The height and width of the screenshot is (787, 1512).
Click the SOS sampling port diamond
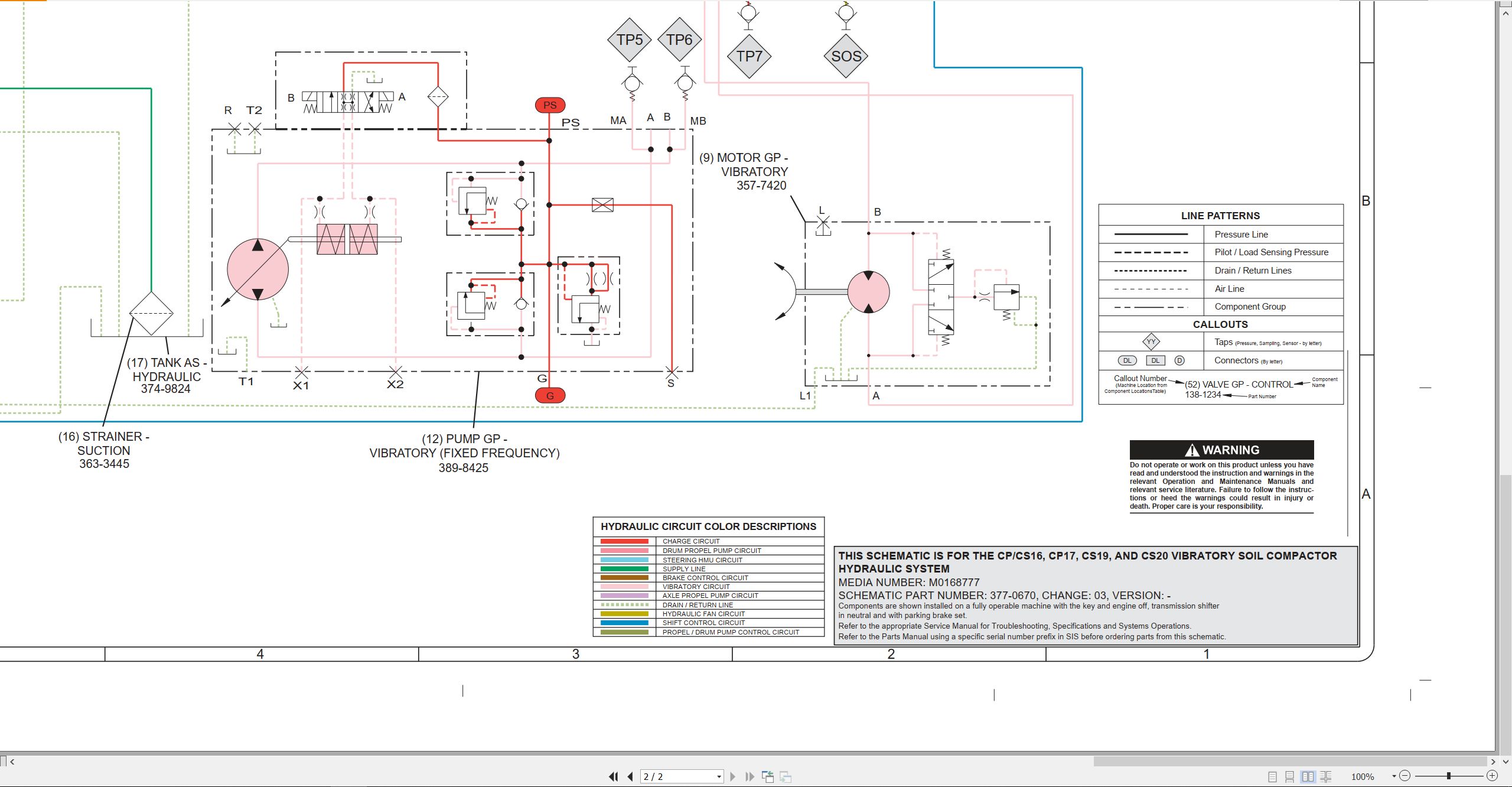click(x=846, y=56)
